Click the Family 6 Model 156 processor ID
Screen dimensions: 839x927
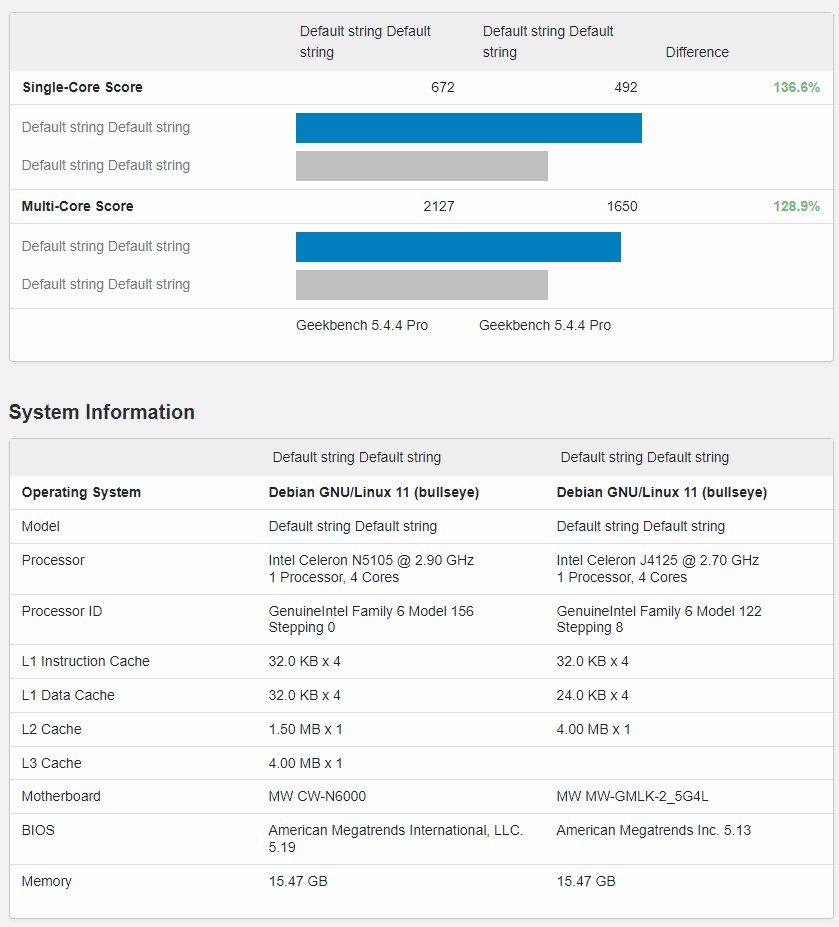coord(371,619)
